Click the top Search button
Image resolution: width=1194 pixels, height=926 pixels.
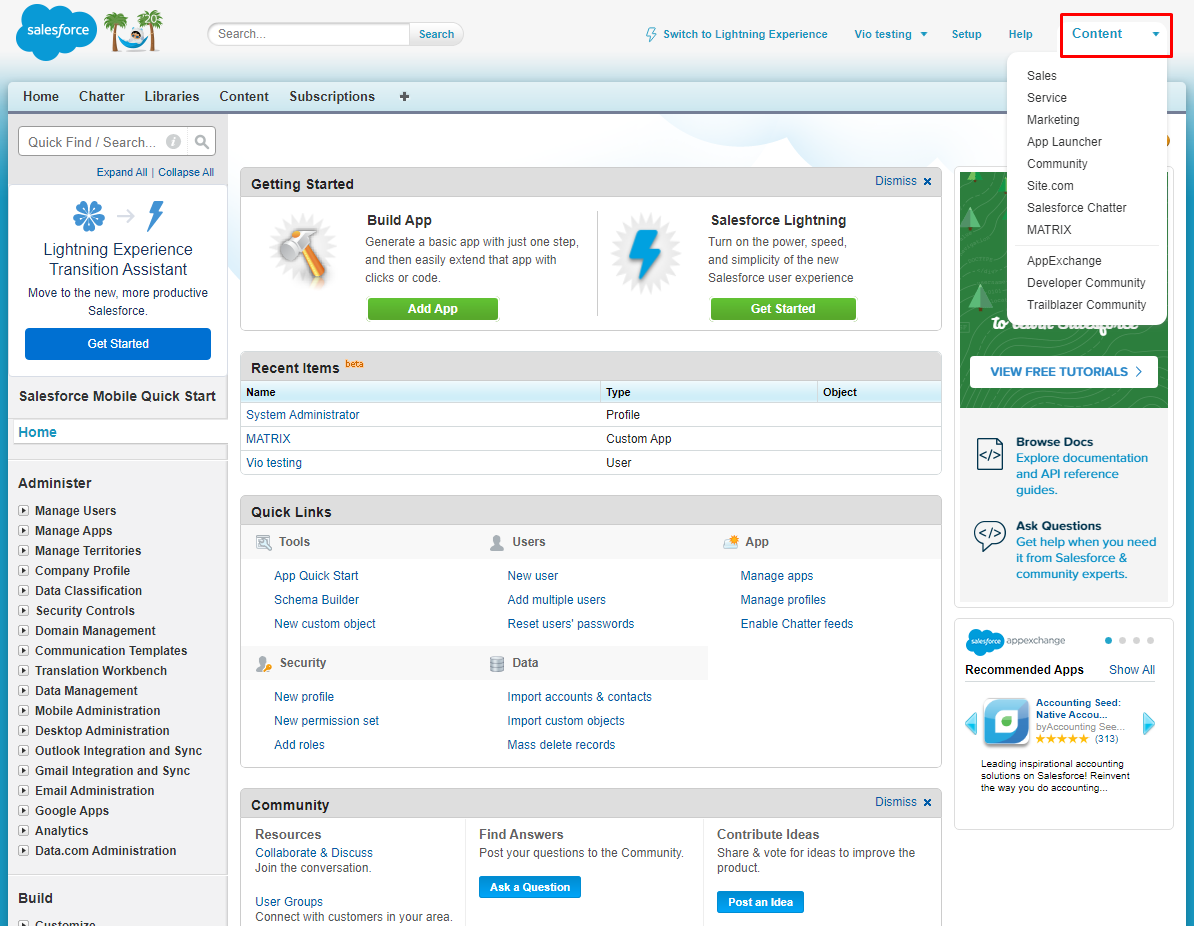[436, 34]
